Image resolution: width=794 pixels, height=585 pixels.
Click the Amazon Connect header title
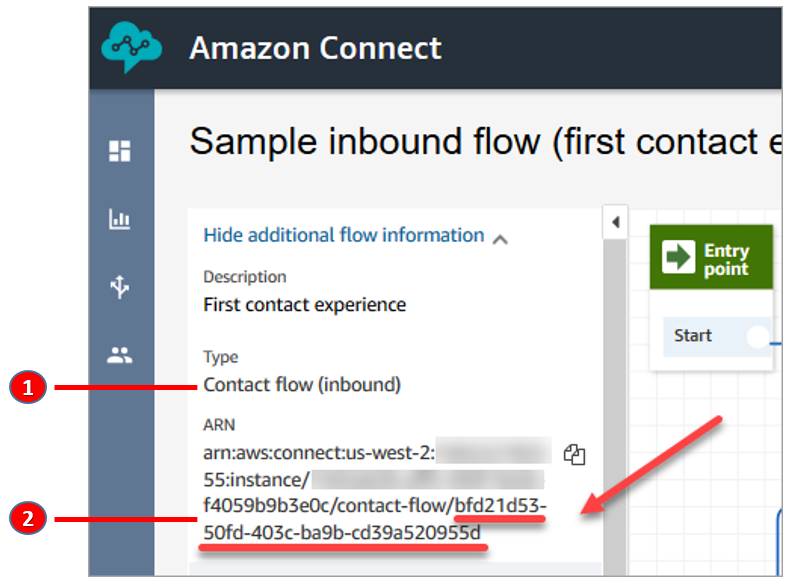click(x=315, y=48)
